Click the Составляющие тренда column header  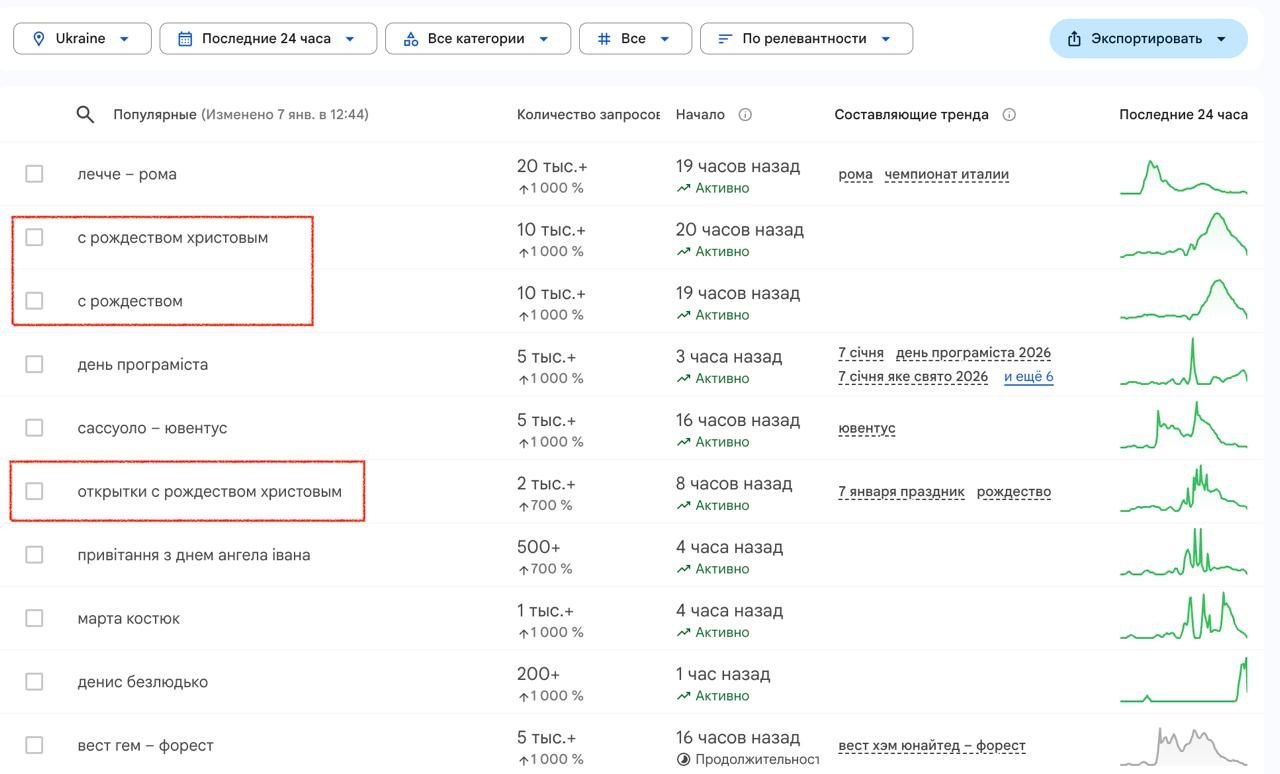coord(911,114)
